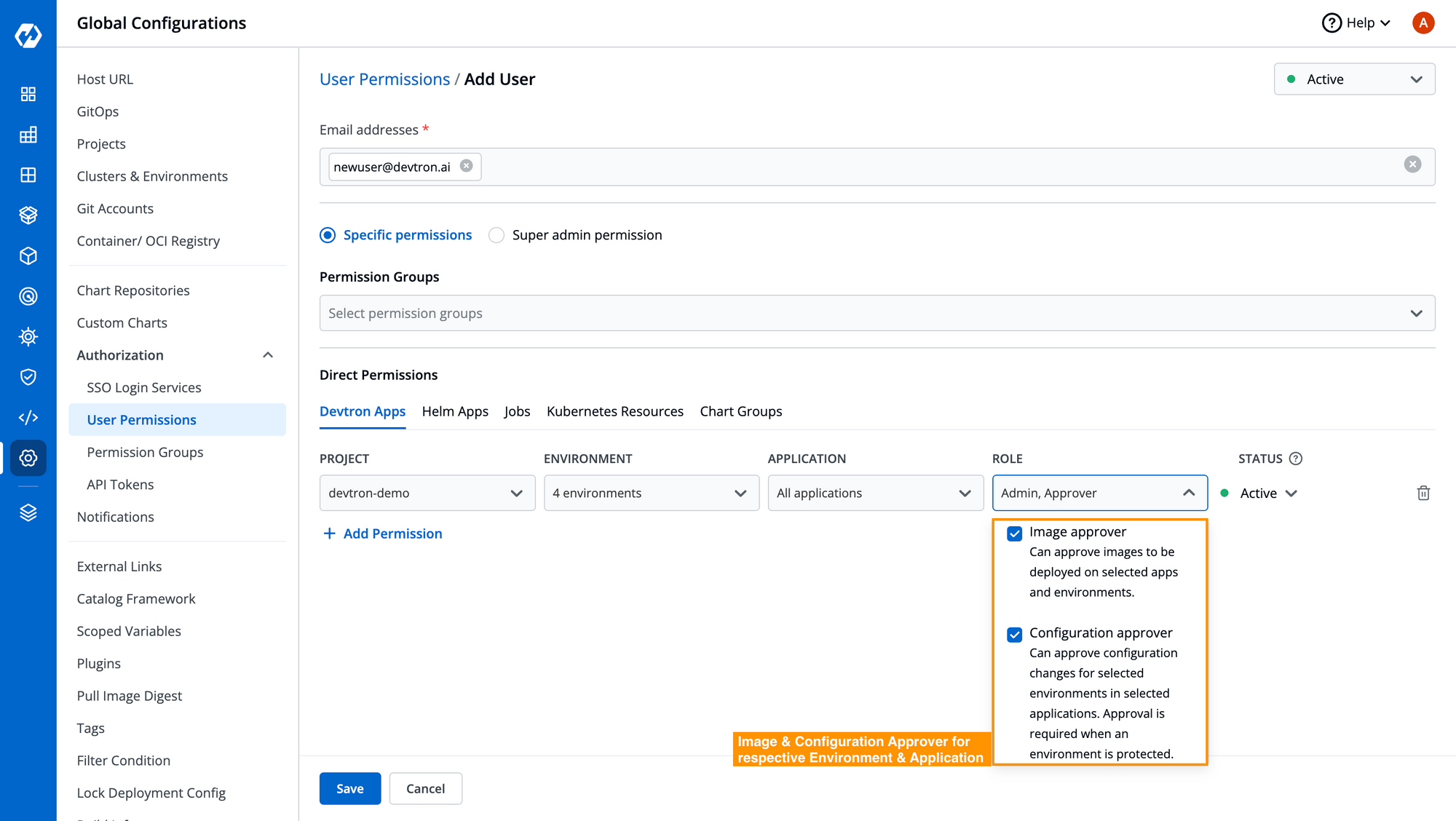Clear all email addresses with the field's X icon
This screenshot has height=821, width=1456.
[x=1412, y=164]
